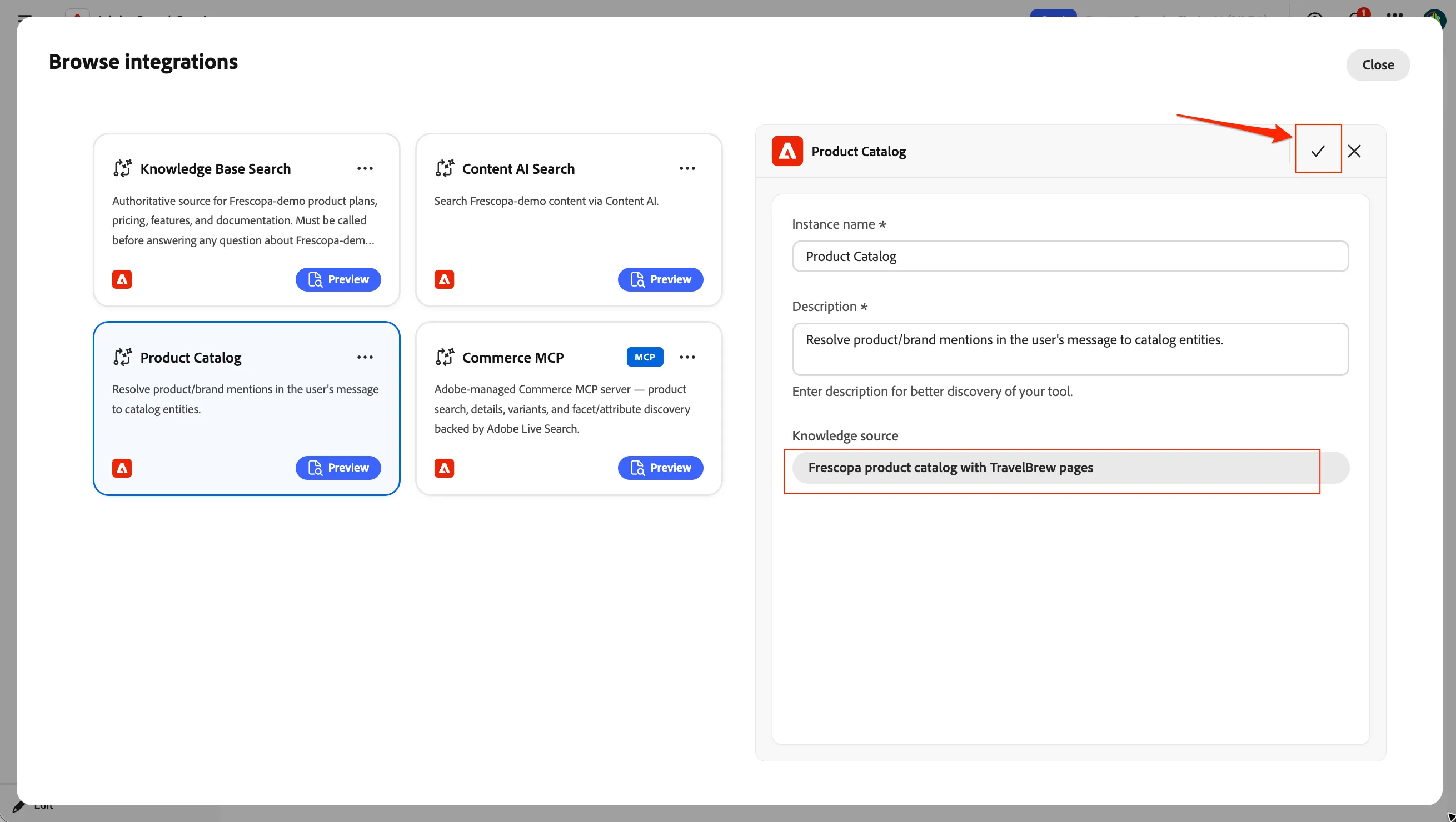Click 'Authoritative source for Frescopa-demo' description
The width and height of the screenshot is (1456, 822).
point(245,221)
